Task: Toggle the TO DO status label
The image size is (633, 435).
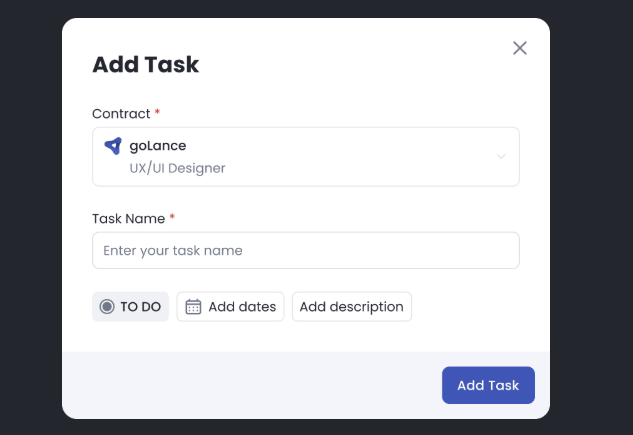Action: click(x=141, y=307)
